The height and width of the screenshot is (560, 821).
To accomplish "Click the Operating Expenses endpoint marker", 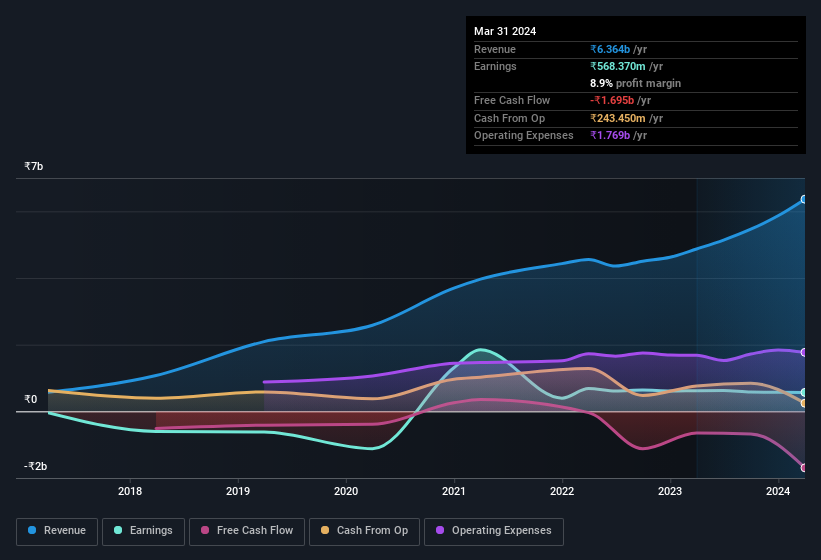I will click(804, 352).
